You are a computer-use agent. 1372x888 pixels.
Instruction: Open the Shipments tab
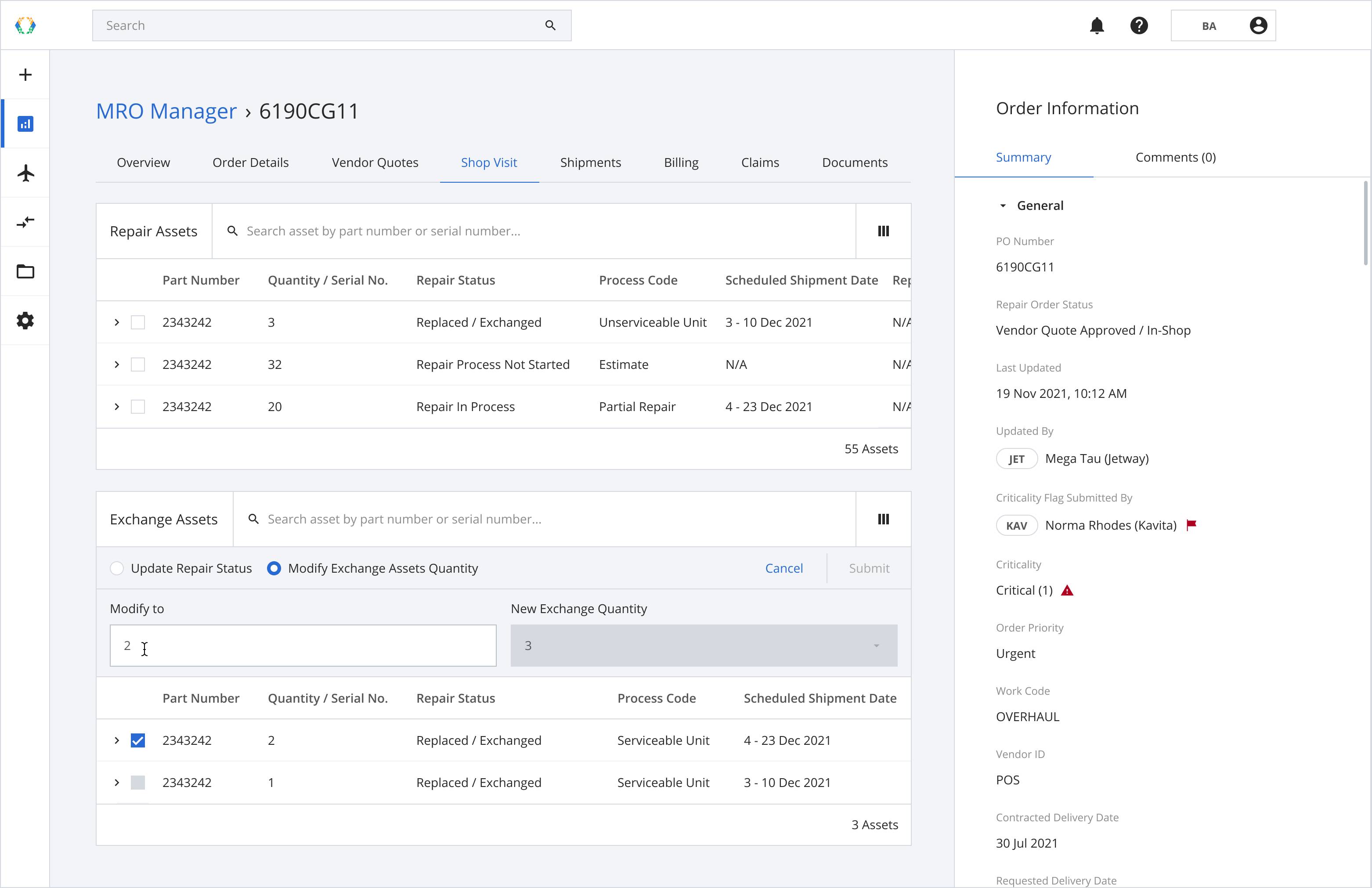(590, 162)
